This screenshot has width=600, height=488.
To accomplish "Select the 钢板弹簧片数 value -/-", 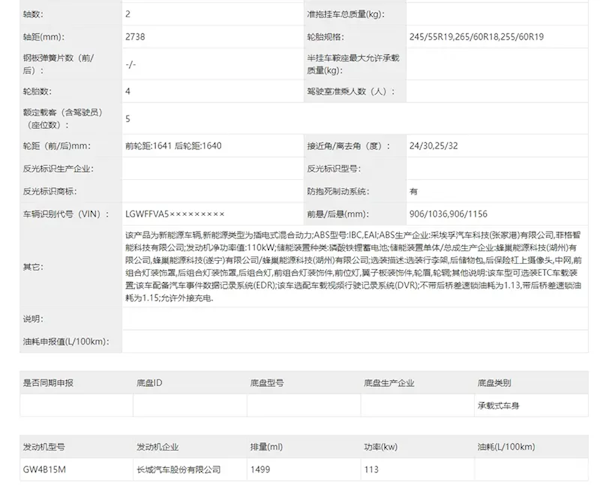I will pyautogui.click(x=131, y=65).
